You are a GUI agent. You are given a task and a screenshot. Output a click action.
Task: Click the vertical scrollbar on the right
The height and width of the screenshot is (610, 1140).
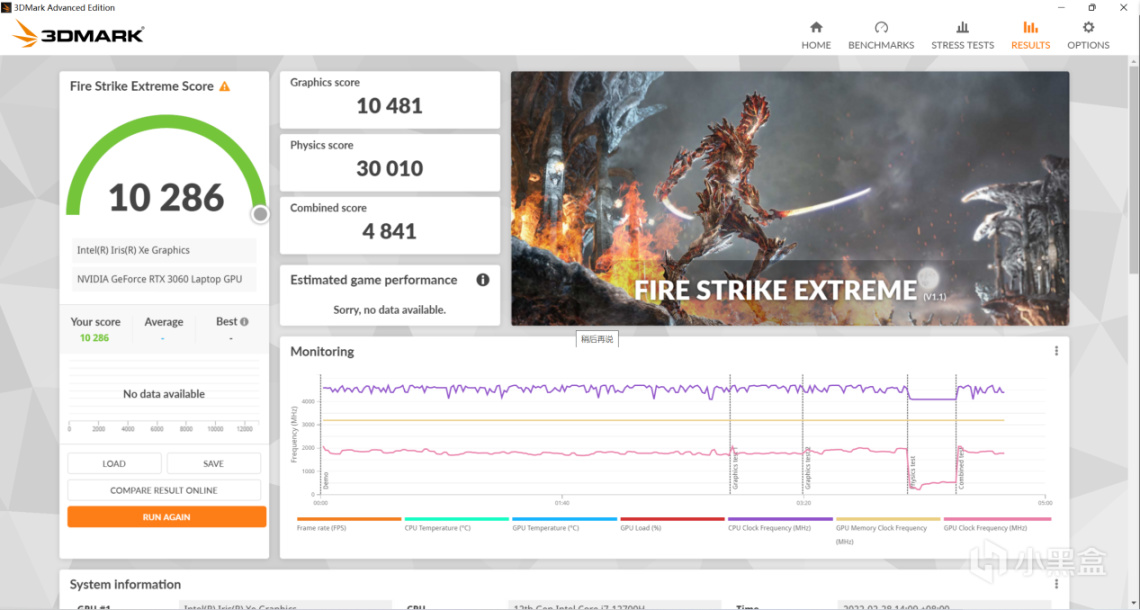1133,171
